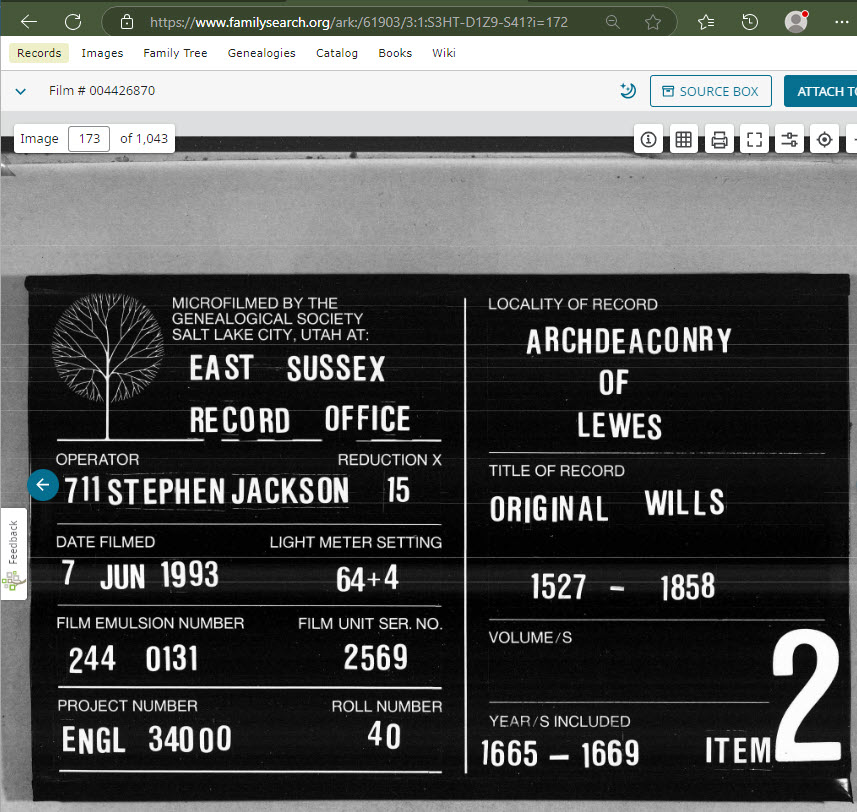Click the night mode moon icon
Screen dimensions: 857x812
coord(628,91)
